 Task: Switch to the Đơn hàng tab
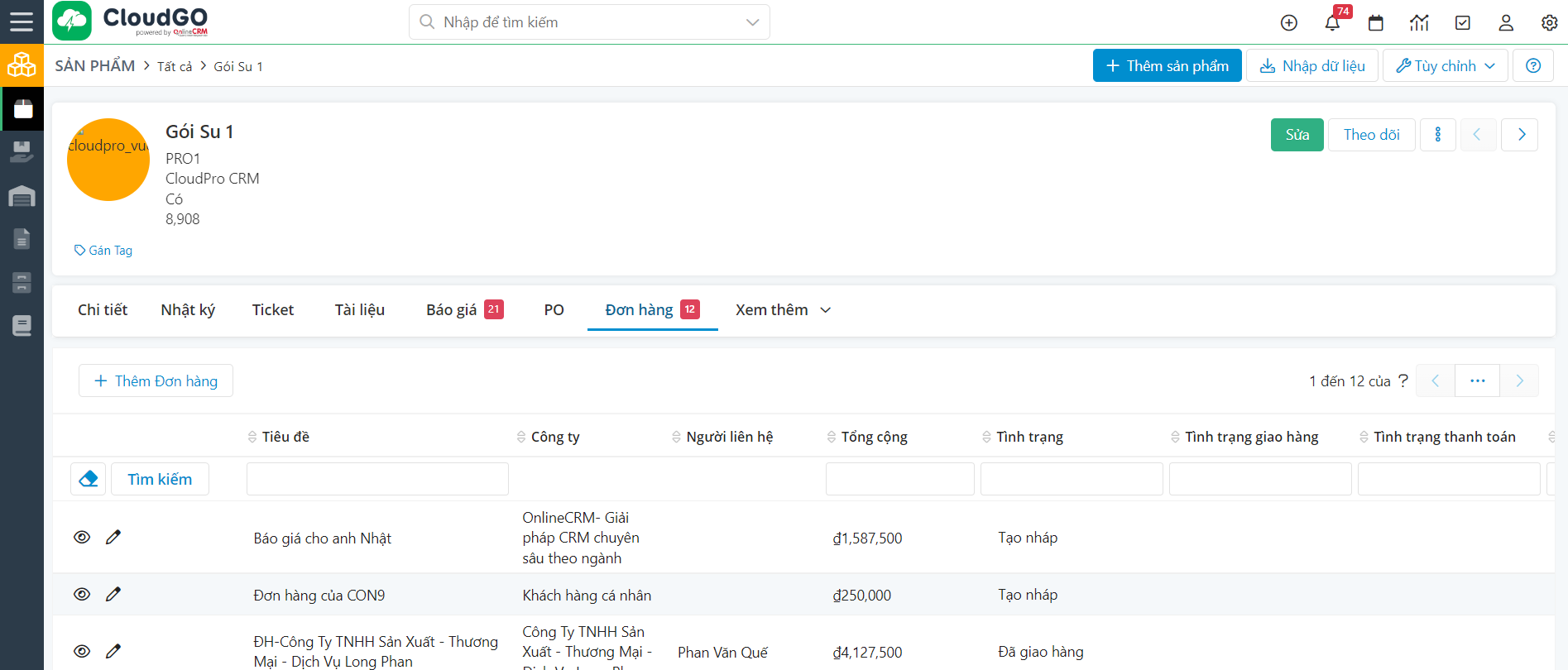(x=652, y=309)
